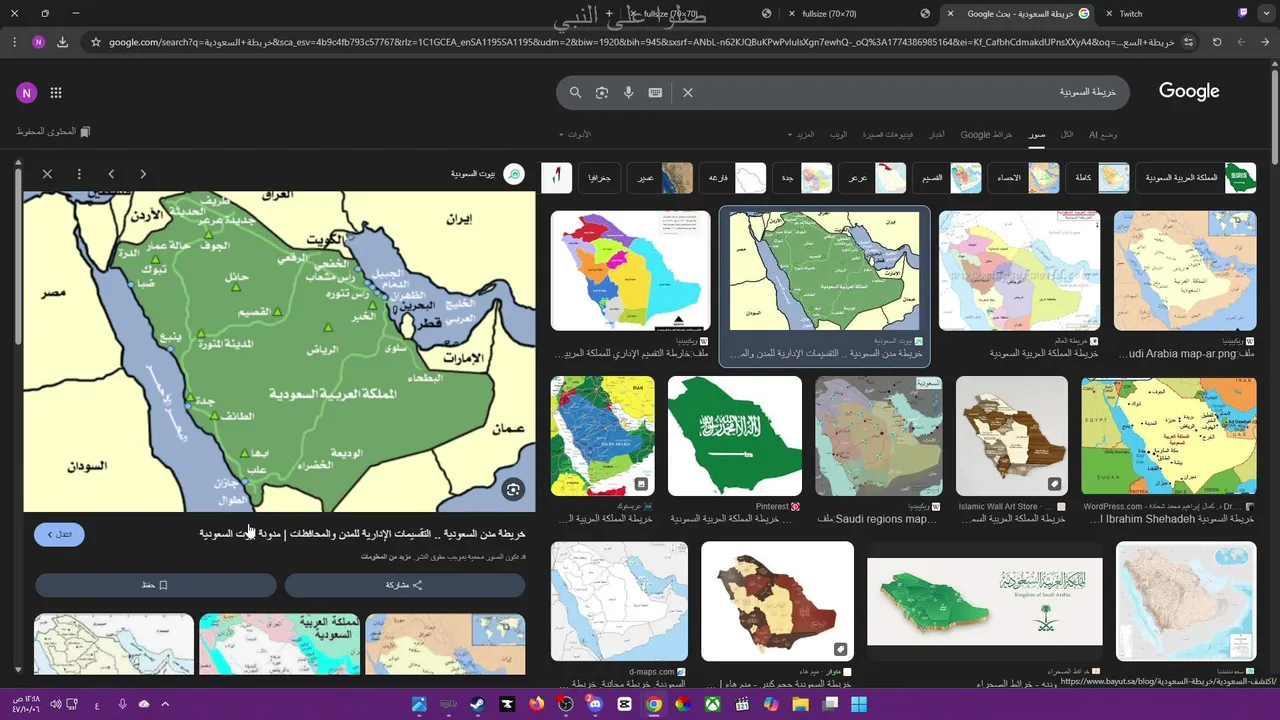The height and width of the screenshot is (720, 1280).
Task: Open the on-screen keyboard input tool
Action: tap(655, 92)
